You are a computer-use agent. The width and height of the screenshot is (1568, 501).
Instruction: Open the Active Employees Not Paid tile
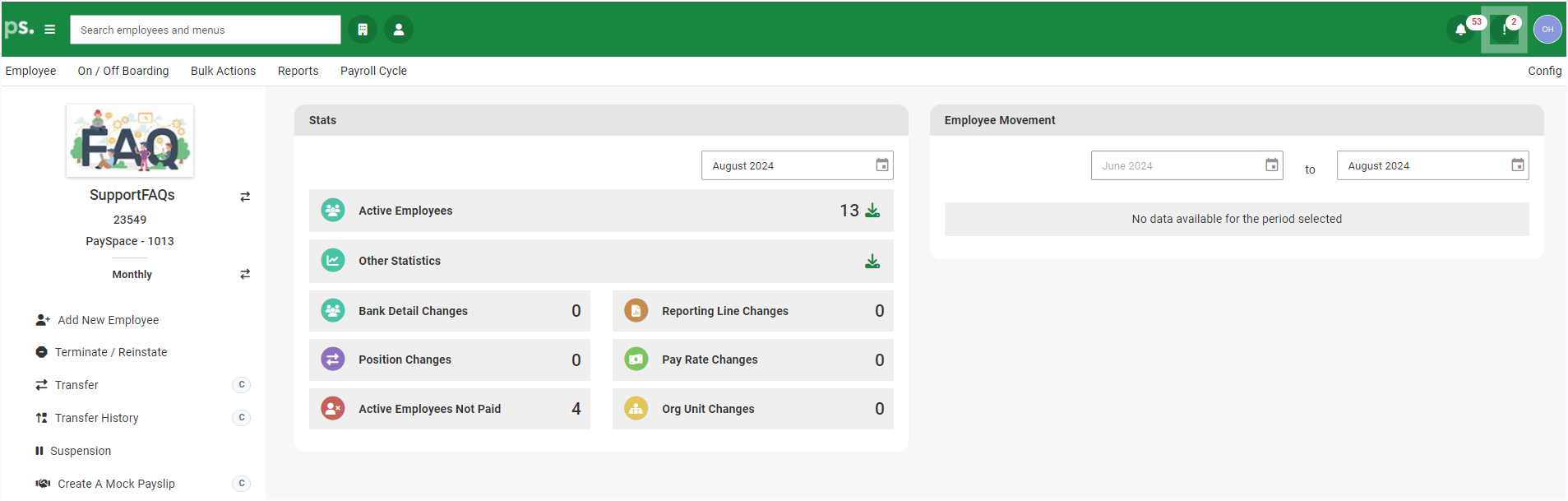449,409
